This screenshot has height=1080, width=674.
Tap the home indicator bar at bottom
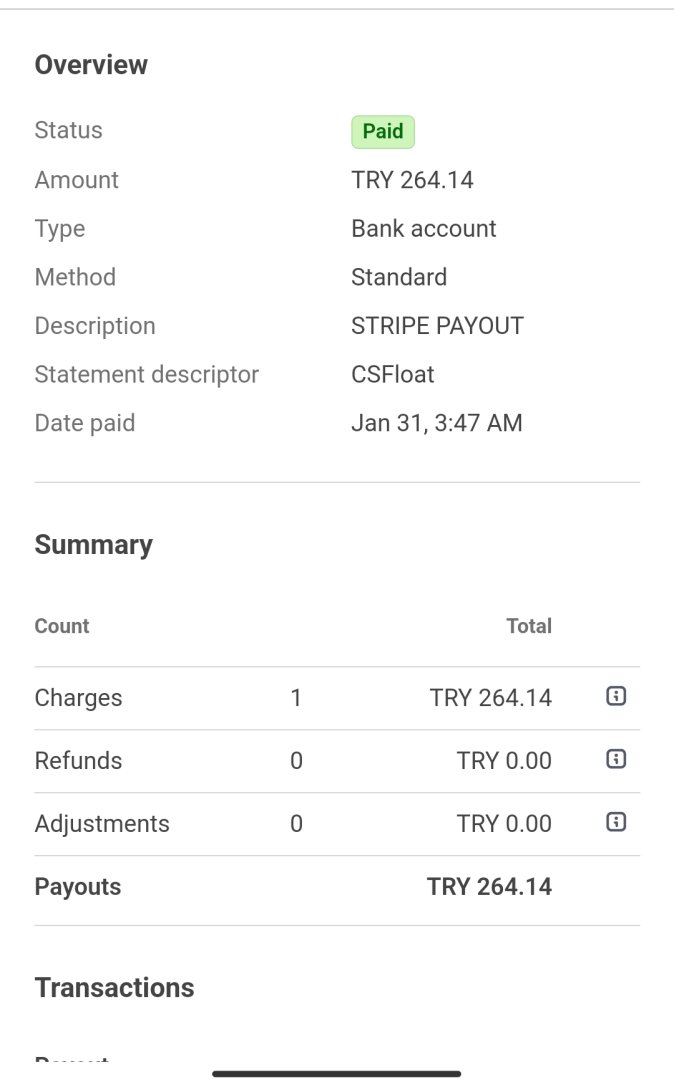tap(337, 1073)
